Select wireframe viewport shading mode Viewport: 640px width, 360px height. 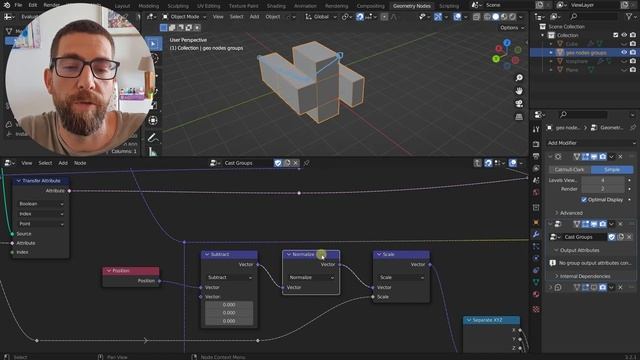(487, 17)
